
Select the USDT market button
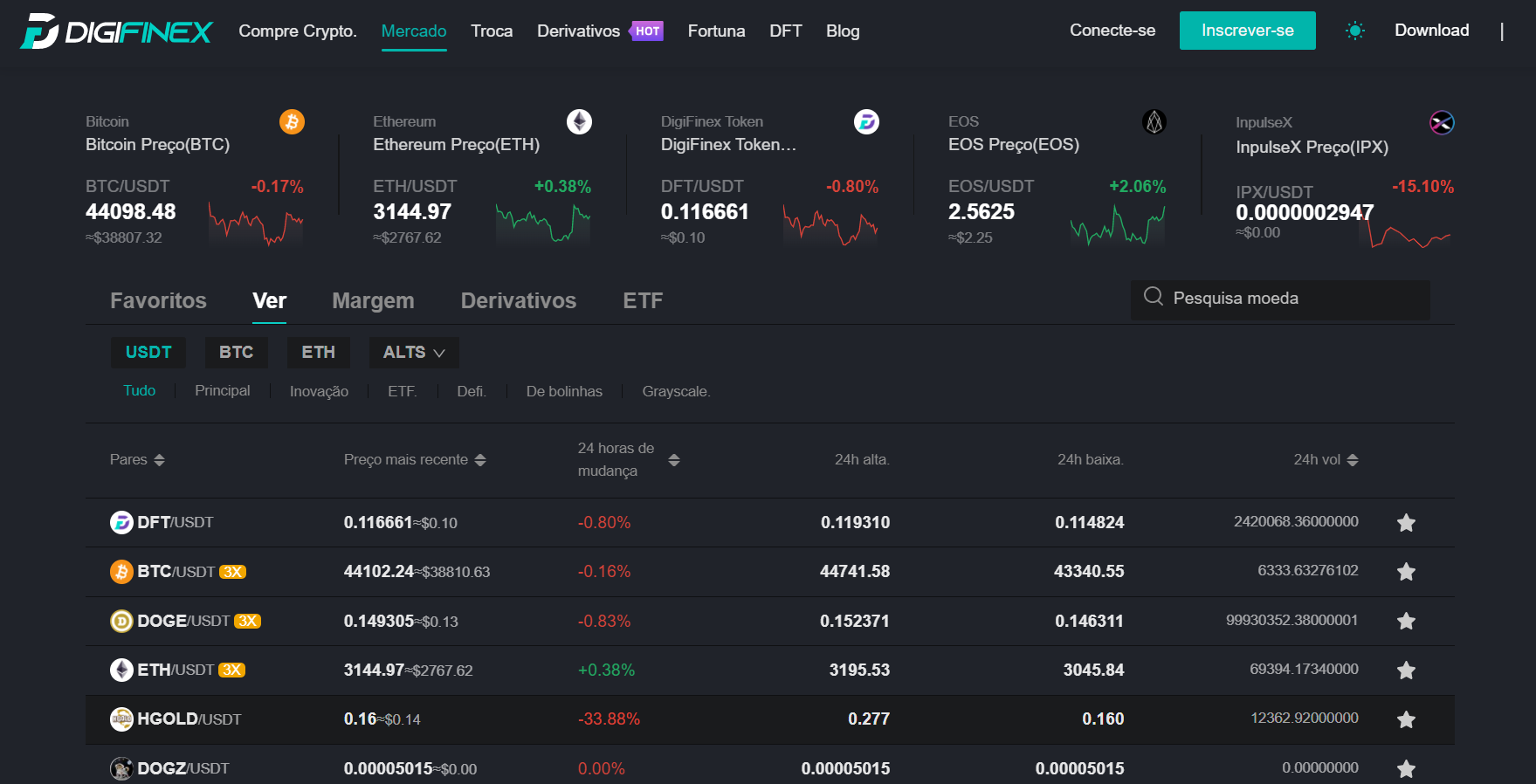[x=148, y=352]
